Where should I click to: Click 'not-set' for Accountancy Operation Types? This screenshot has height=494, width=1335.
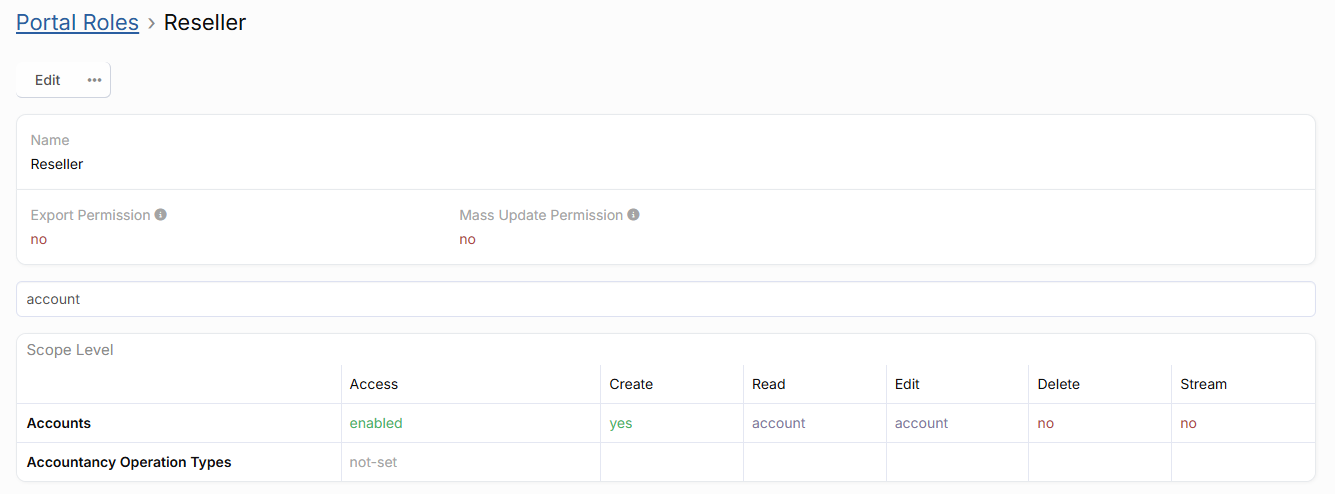click(x=372, y=462)
